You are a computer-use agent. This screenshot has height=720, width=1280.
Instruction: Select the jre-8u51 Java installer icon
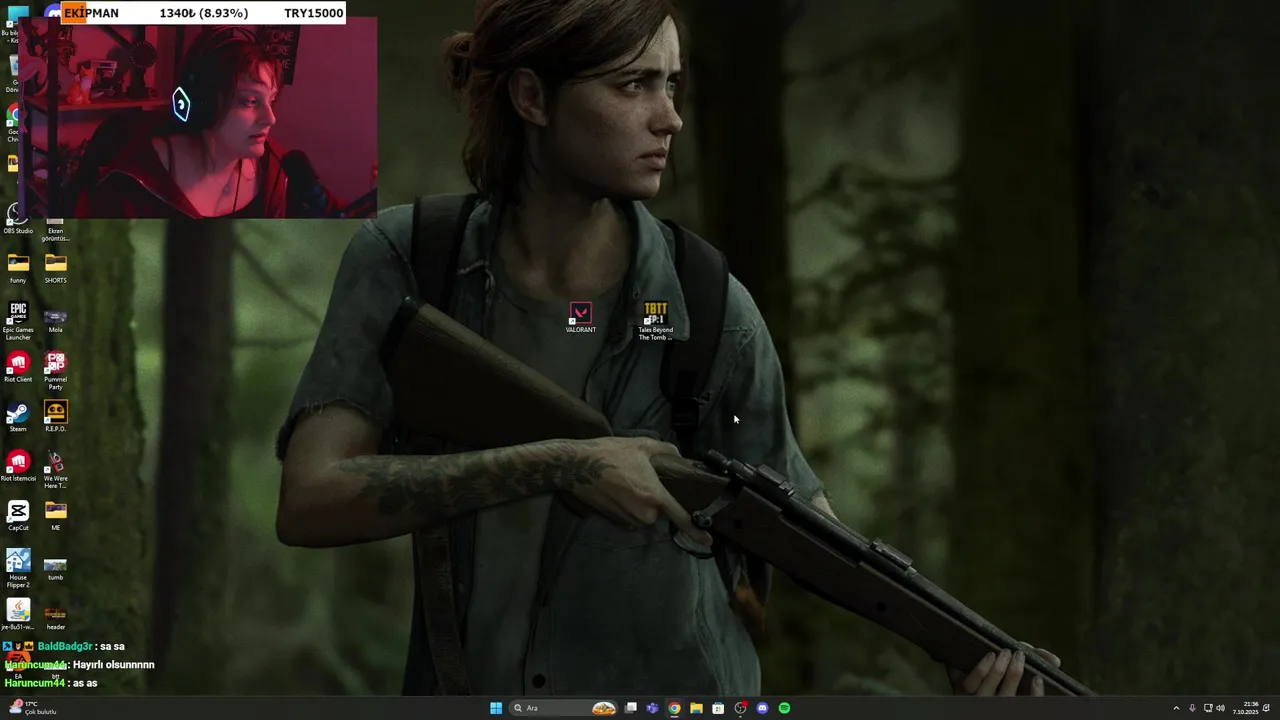[18, 615]
